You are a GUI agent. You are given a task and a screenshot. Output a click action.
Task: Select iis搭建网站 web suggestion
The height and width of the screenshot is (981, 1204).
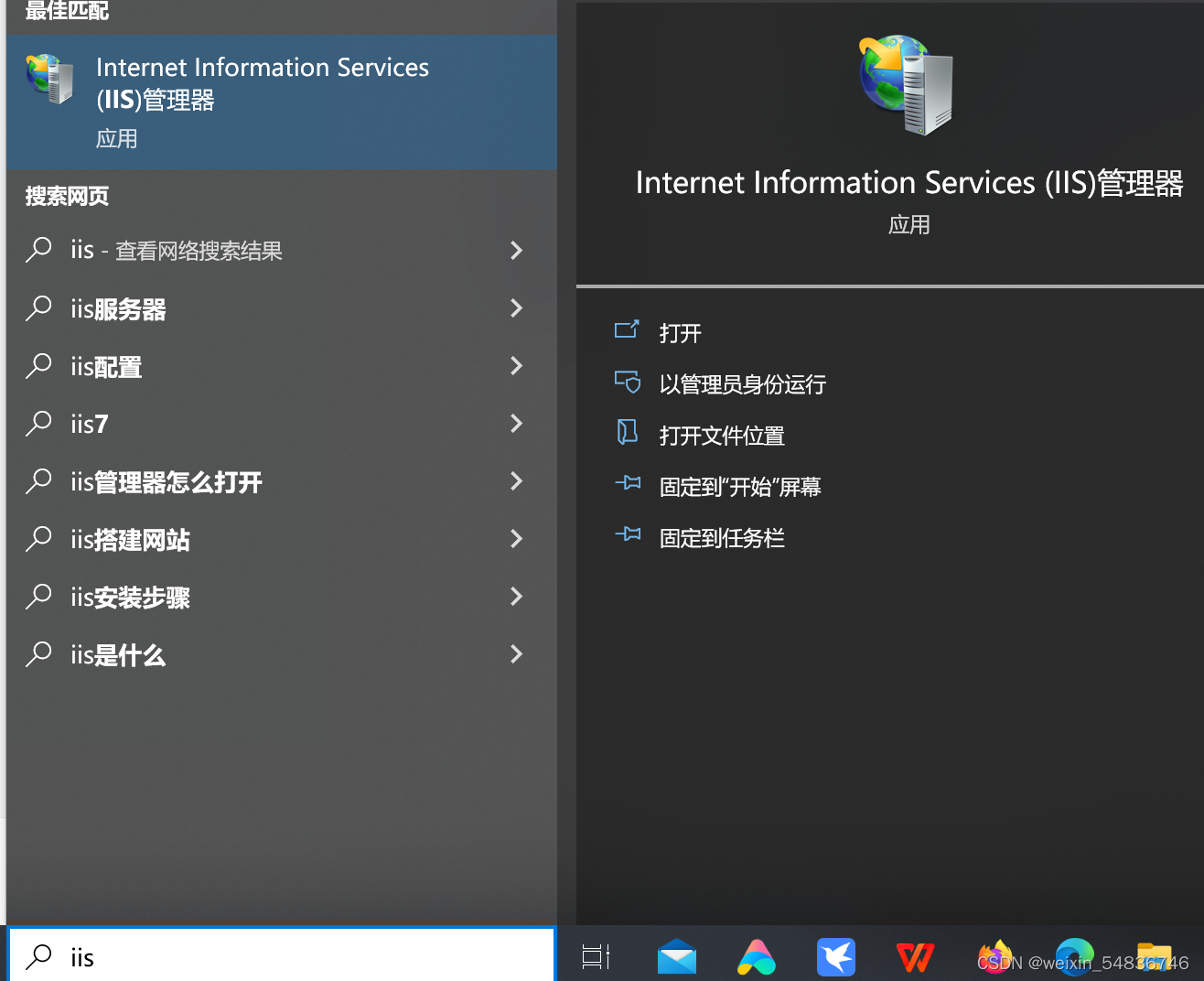[131, 540]
